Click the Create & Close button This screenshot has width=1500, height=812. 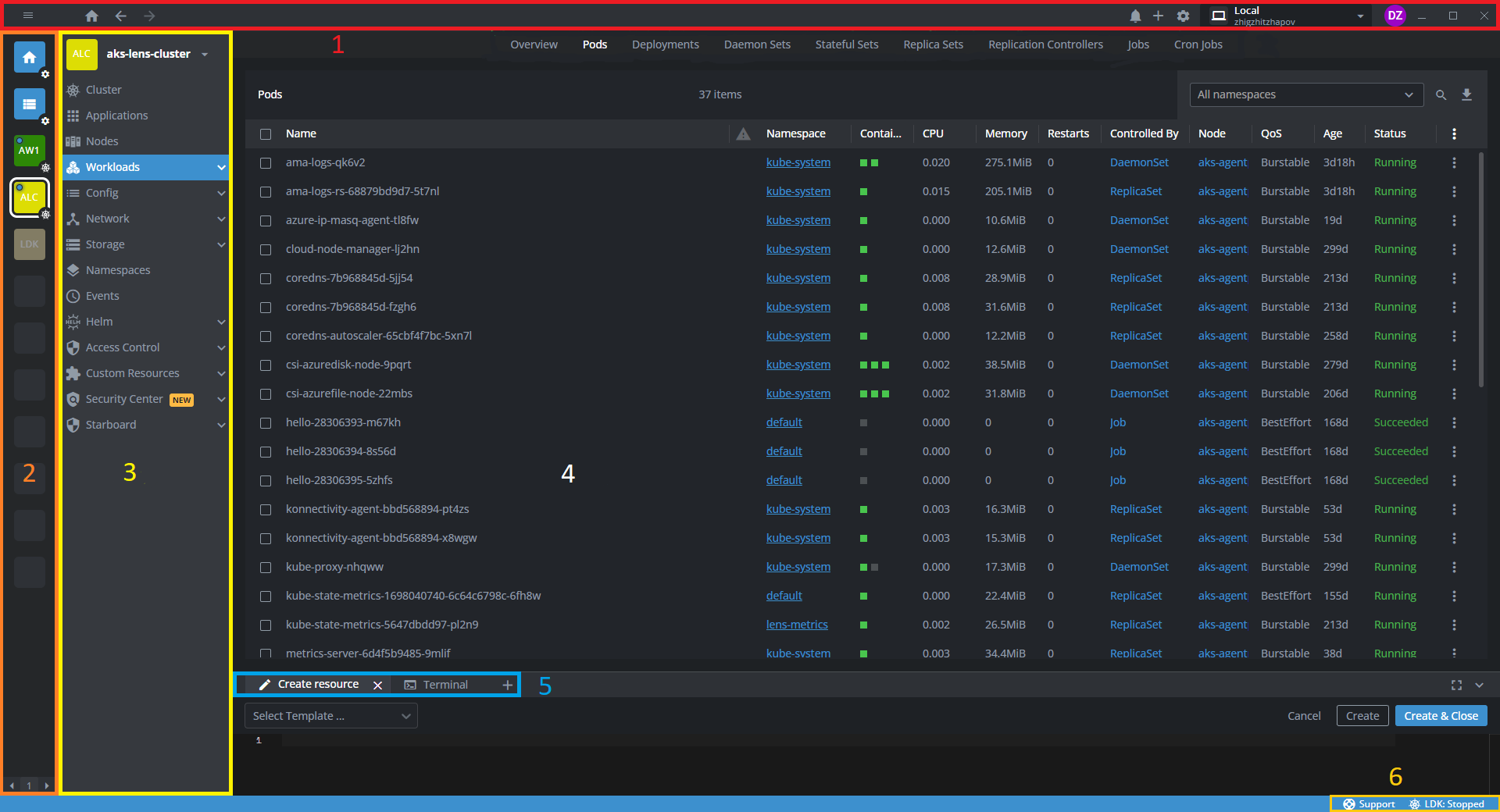pyautogui.click(x=1441, y=715)
